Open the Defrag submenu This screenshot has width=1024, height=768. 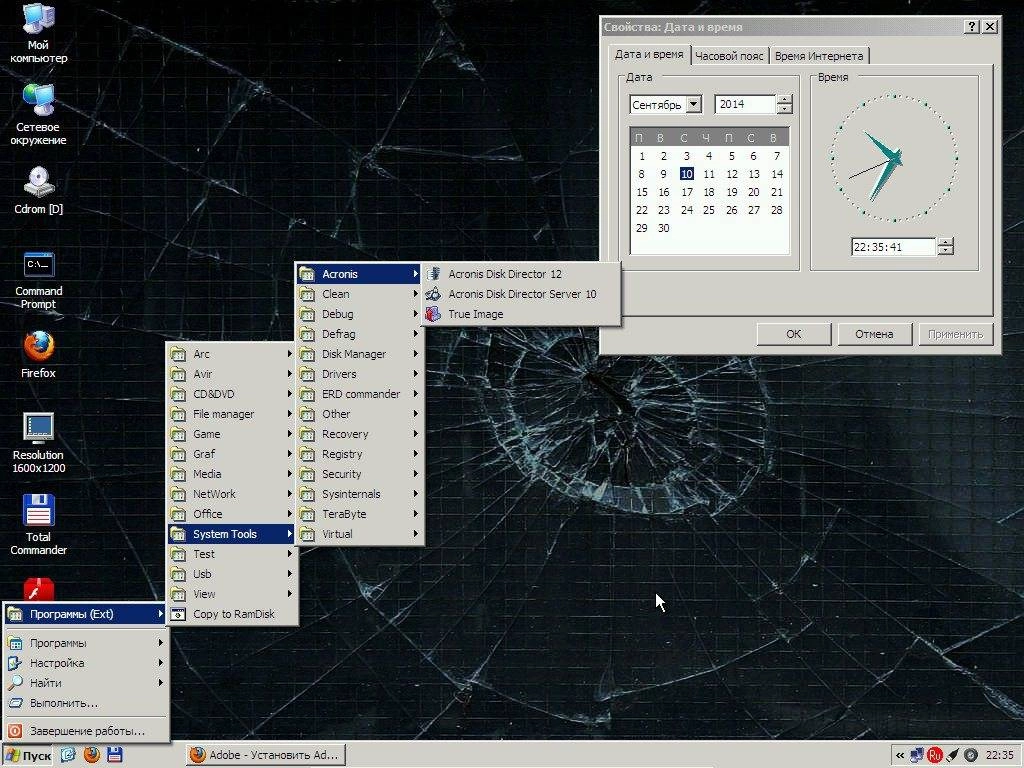359,334
